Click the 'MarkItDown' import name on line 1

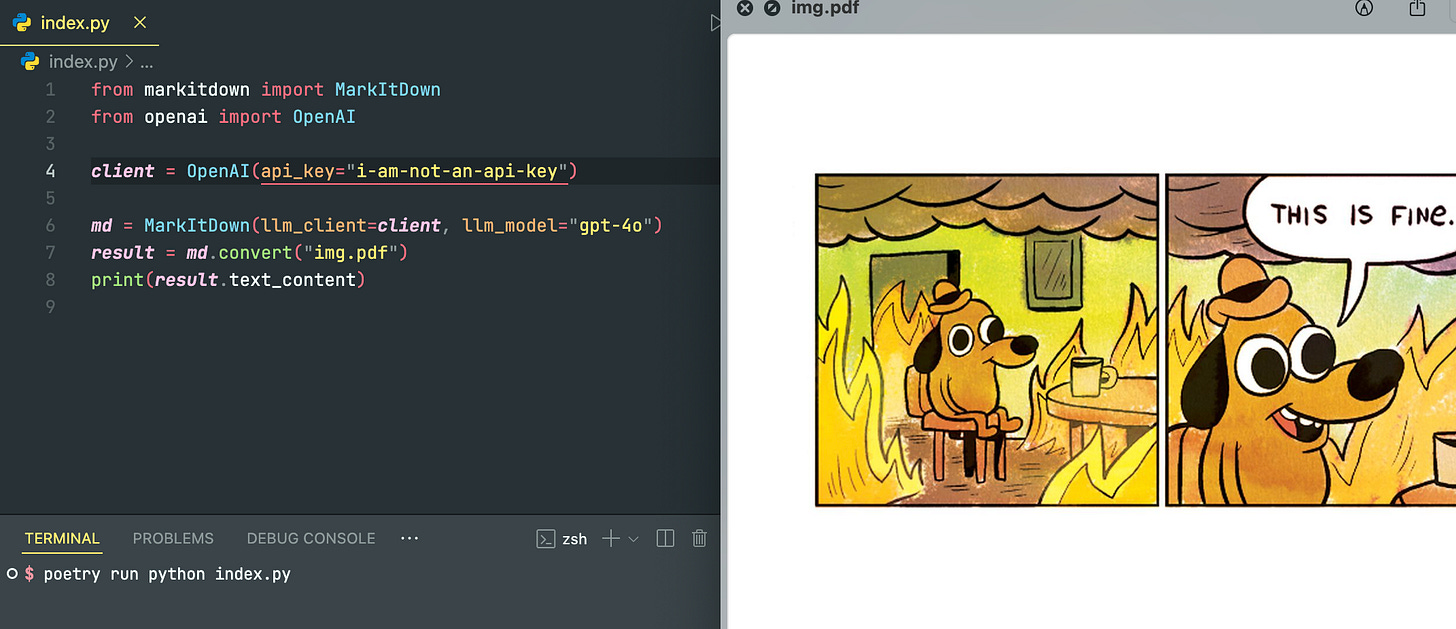point(388,90)
